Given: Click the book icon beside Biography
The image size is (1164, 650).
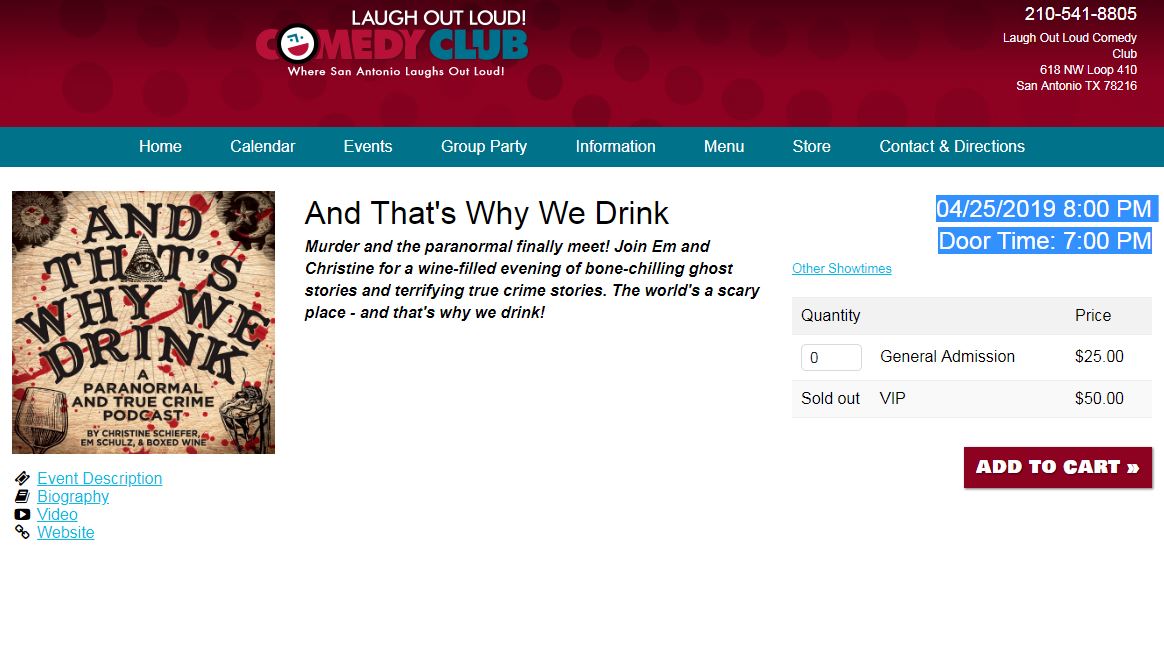Looking at the screenshot, I should pos(22,496).
